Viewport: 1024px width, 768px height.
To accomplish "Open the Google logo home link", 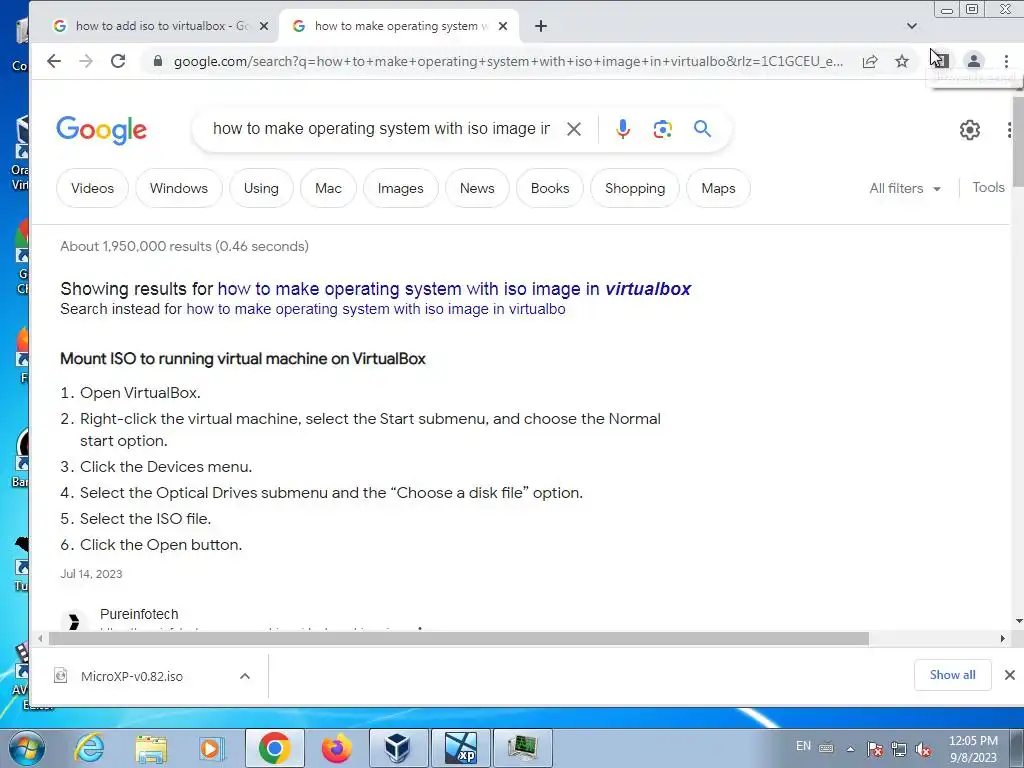I will (101, 130).
